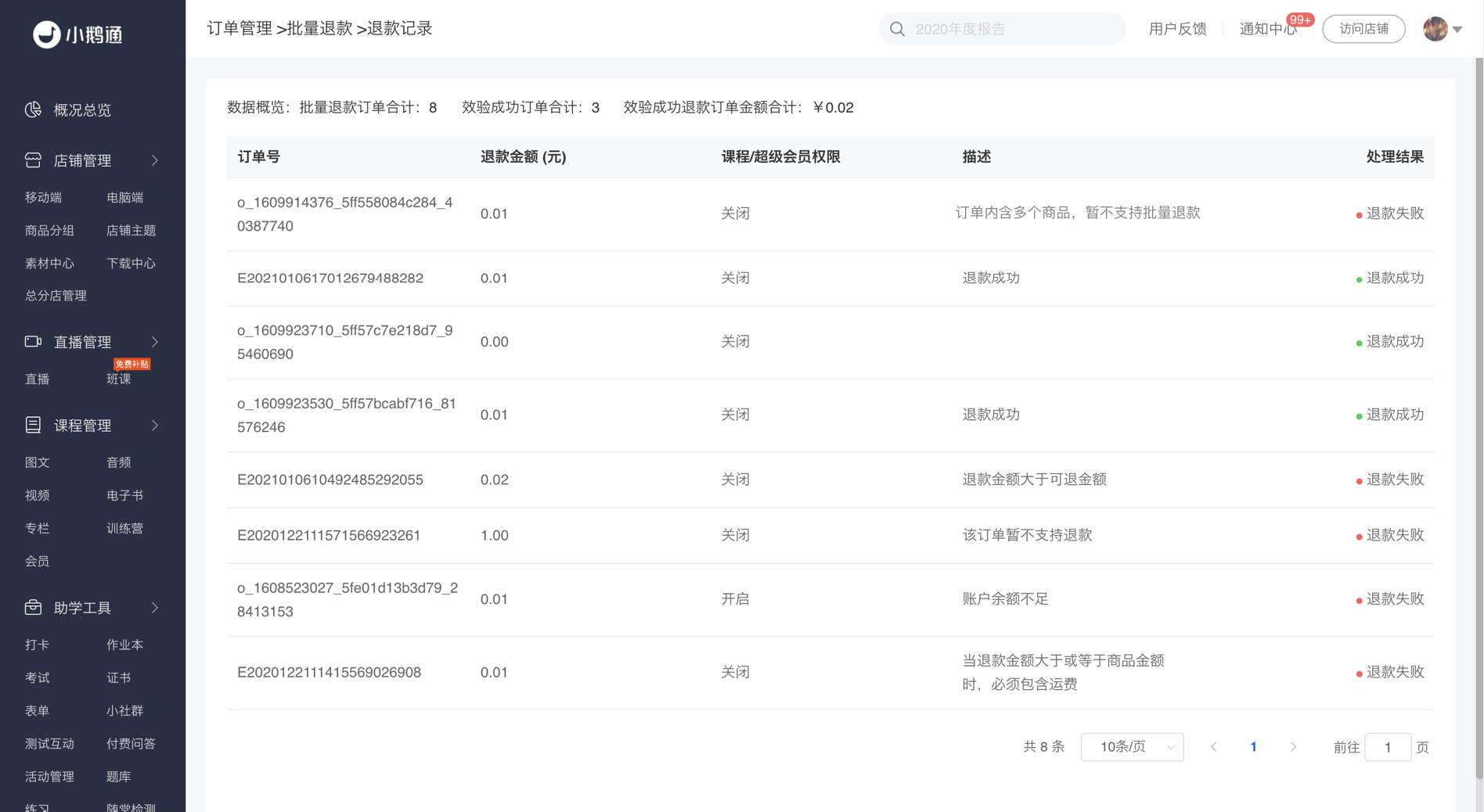Focus the 2020年度报告 search field
Screen dimensions: 1484x812
(1002, 29)
